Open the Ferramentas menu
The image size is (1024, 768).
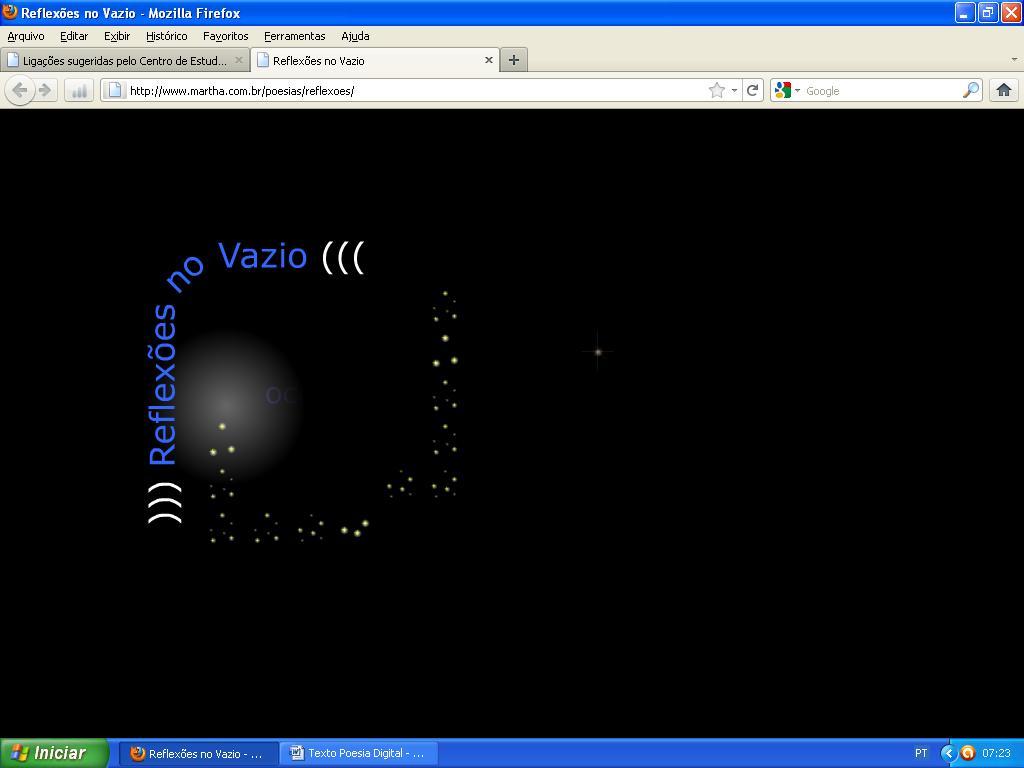[295, 36]
